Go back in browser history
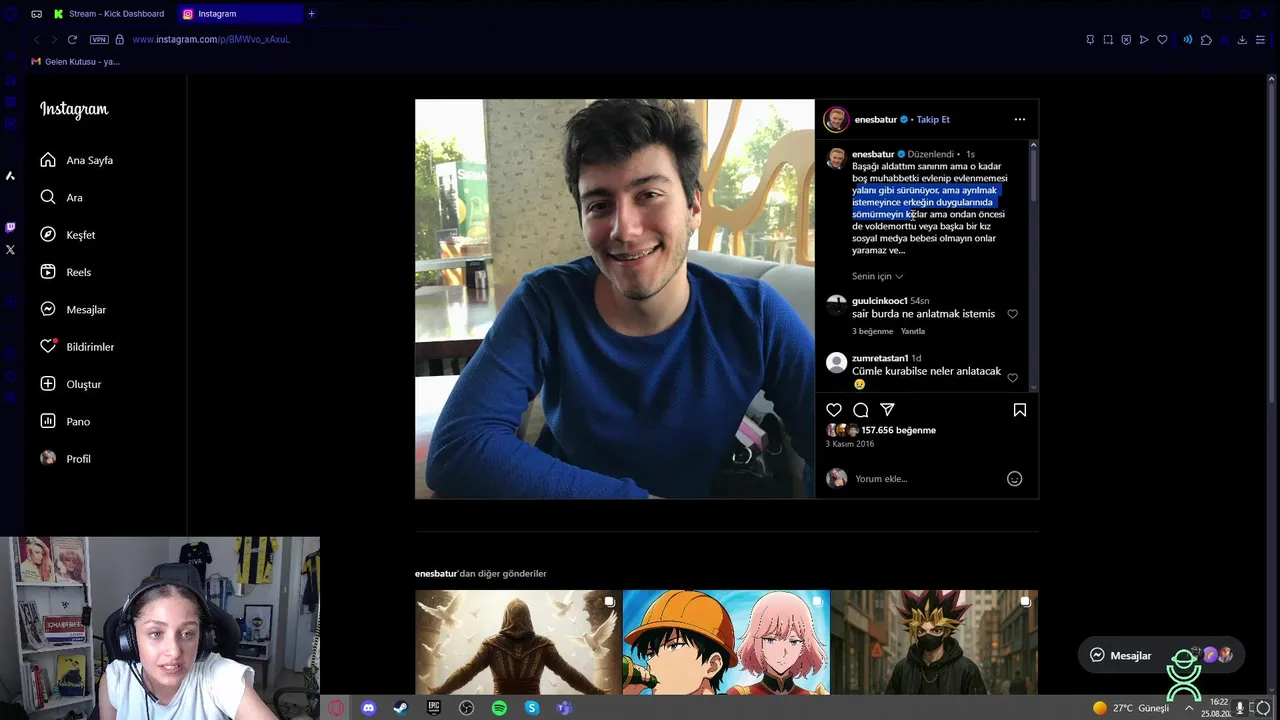Screen dimensions: 1280x720 point(37,40)
